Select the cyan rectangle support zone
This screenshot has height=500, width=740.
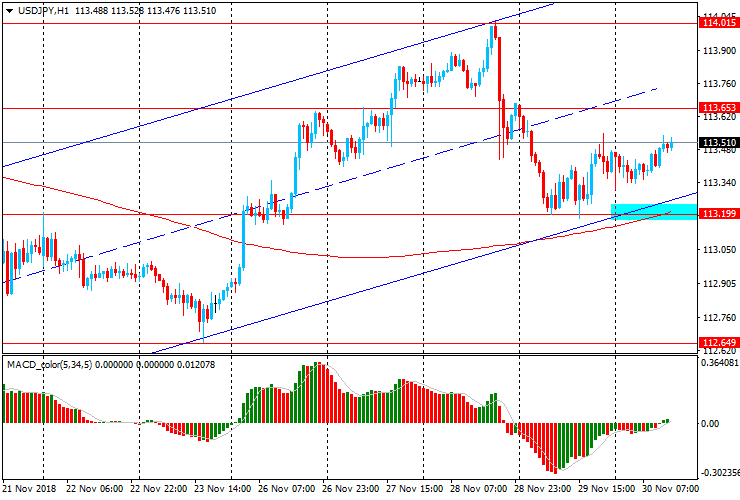[x=653, y=211]
